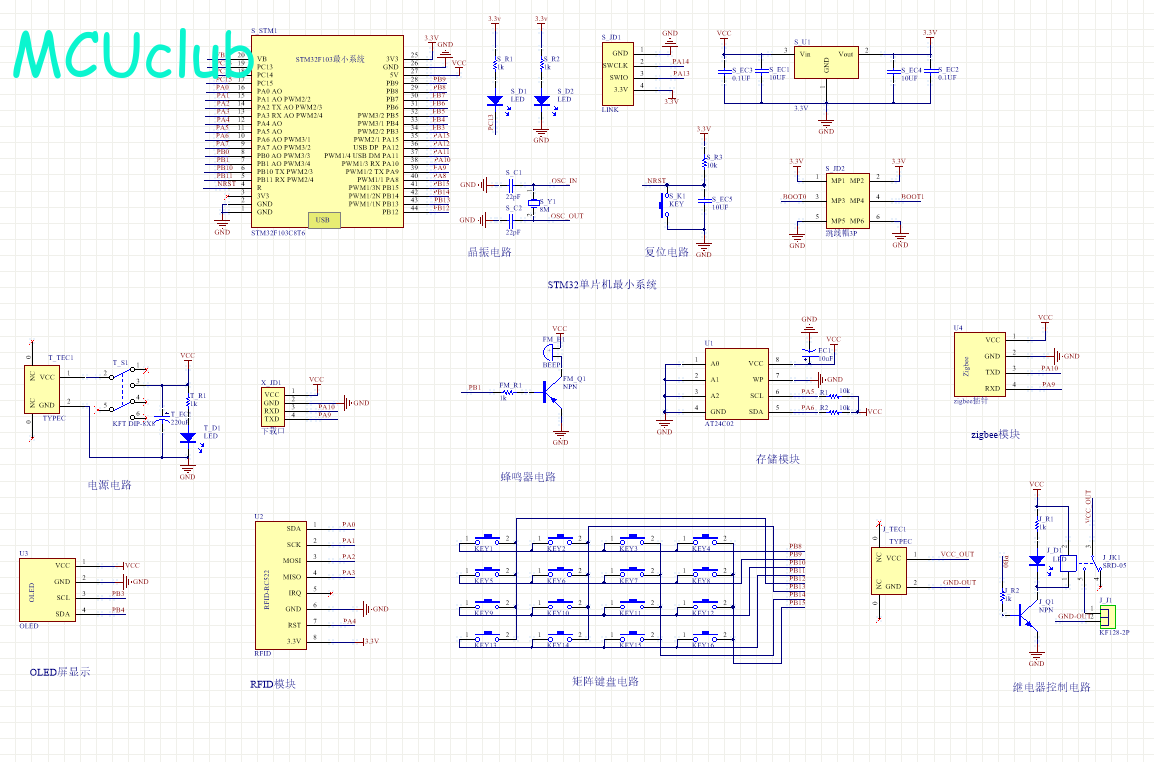Select the S_JD2 jumper header block
This screenshot has width=1154, height=762.
click(847, 200)
